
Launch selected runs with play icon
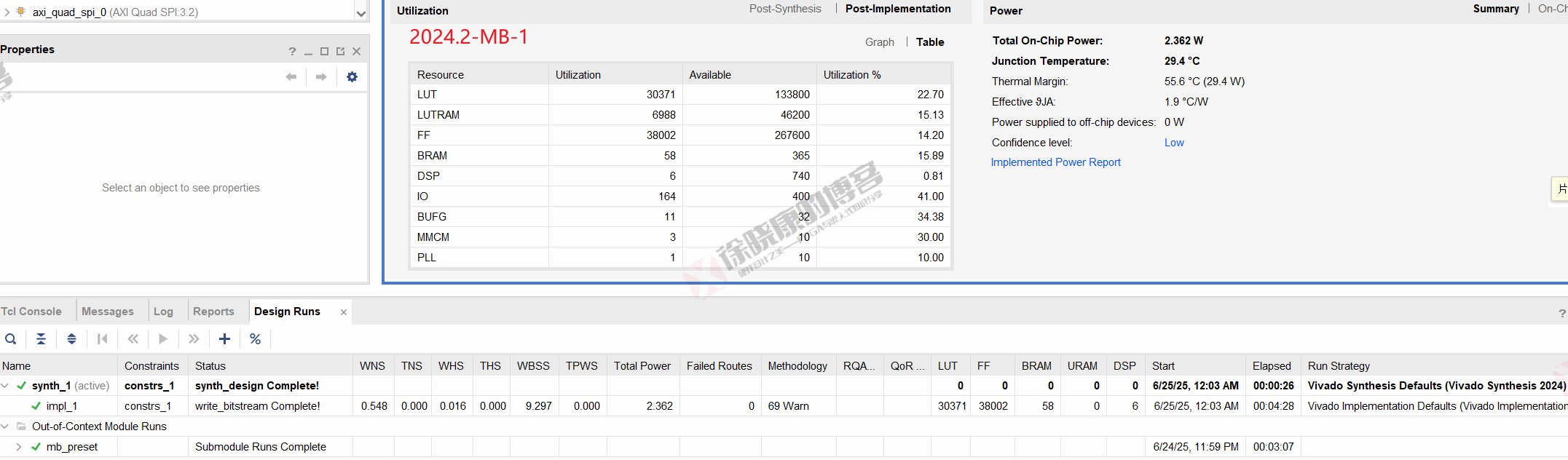(x=163, y=338)
